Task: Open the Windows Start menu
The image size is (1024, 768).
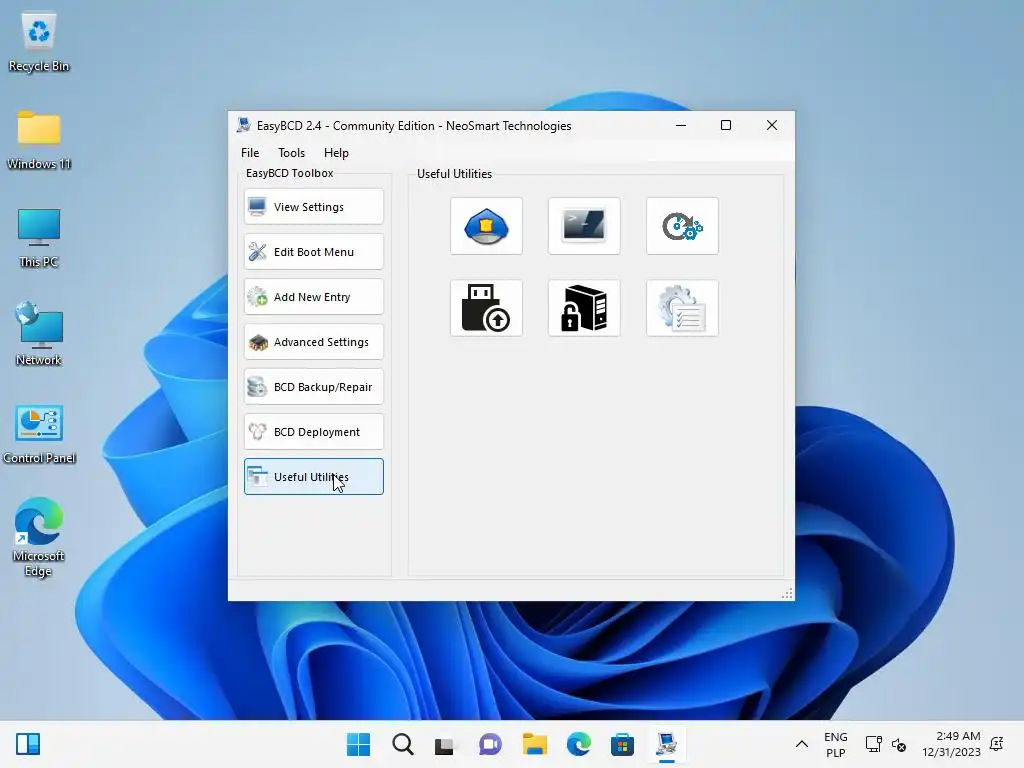Action: (358, 744)
